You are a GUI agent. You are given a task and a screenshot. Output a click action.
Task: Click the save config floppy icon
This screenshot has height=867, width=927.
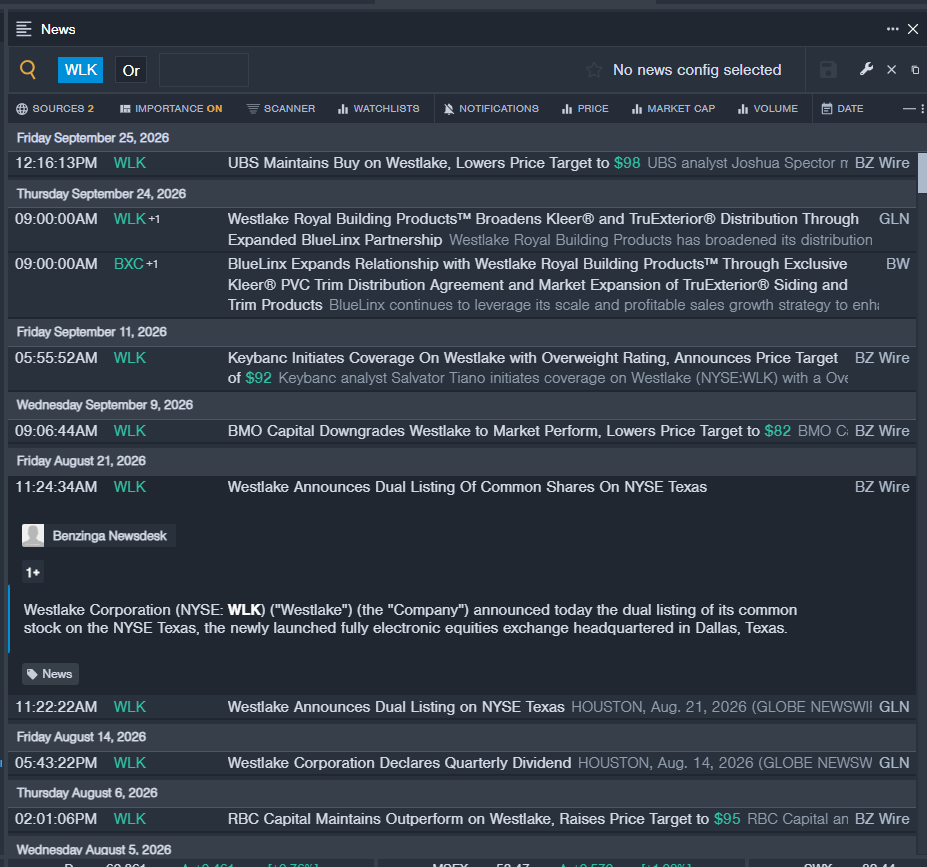click(x=828, y=70)
